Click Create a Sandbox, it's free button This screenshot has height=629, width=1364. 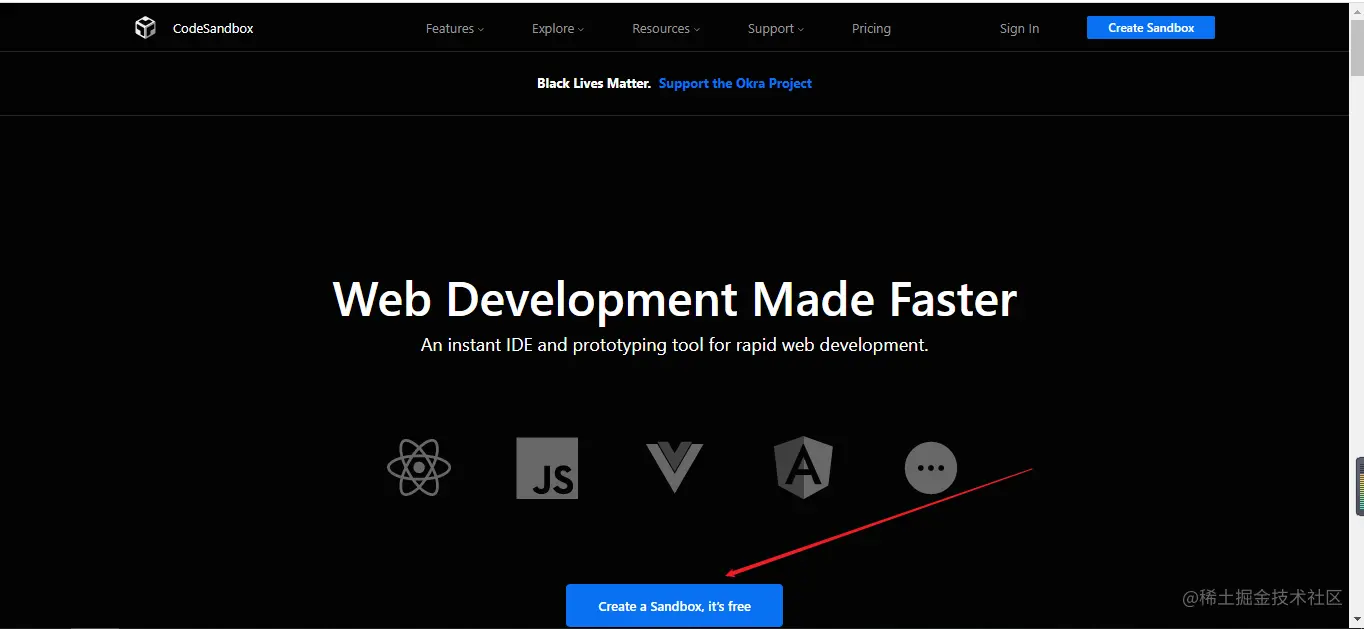tap(674, 606)
